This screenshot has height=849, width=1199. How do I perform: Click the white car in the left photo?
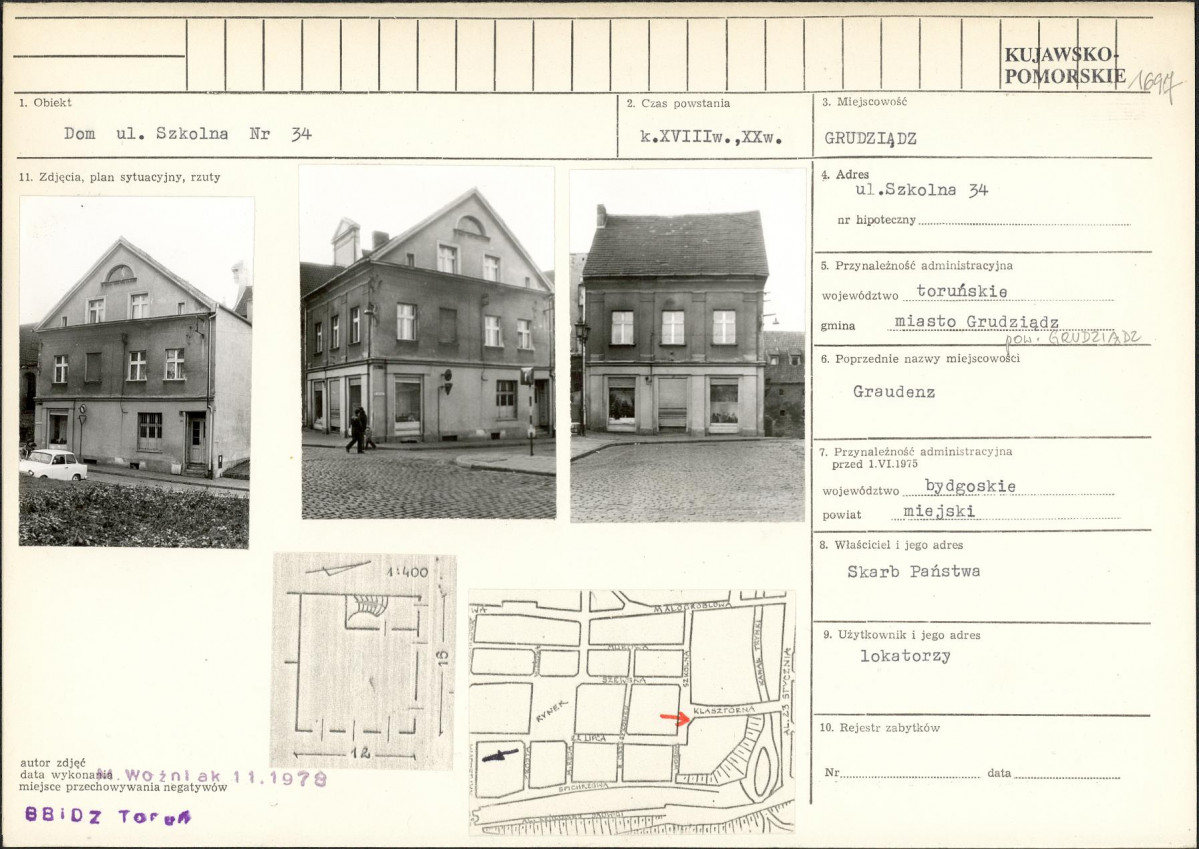tap(53, 464)
